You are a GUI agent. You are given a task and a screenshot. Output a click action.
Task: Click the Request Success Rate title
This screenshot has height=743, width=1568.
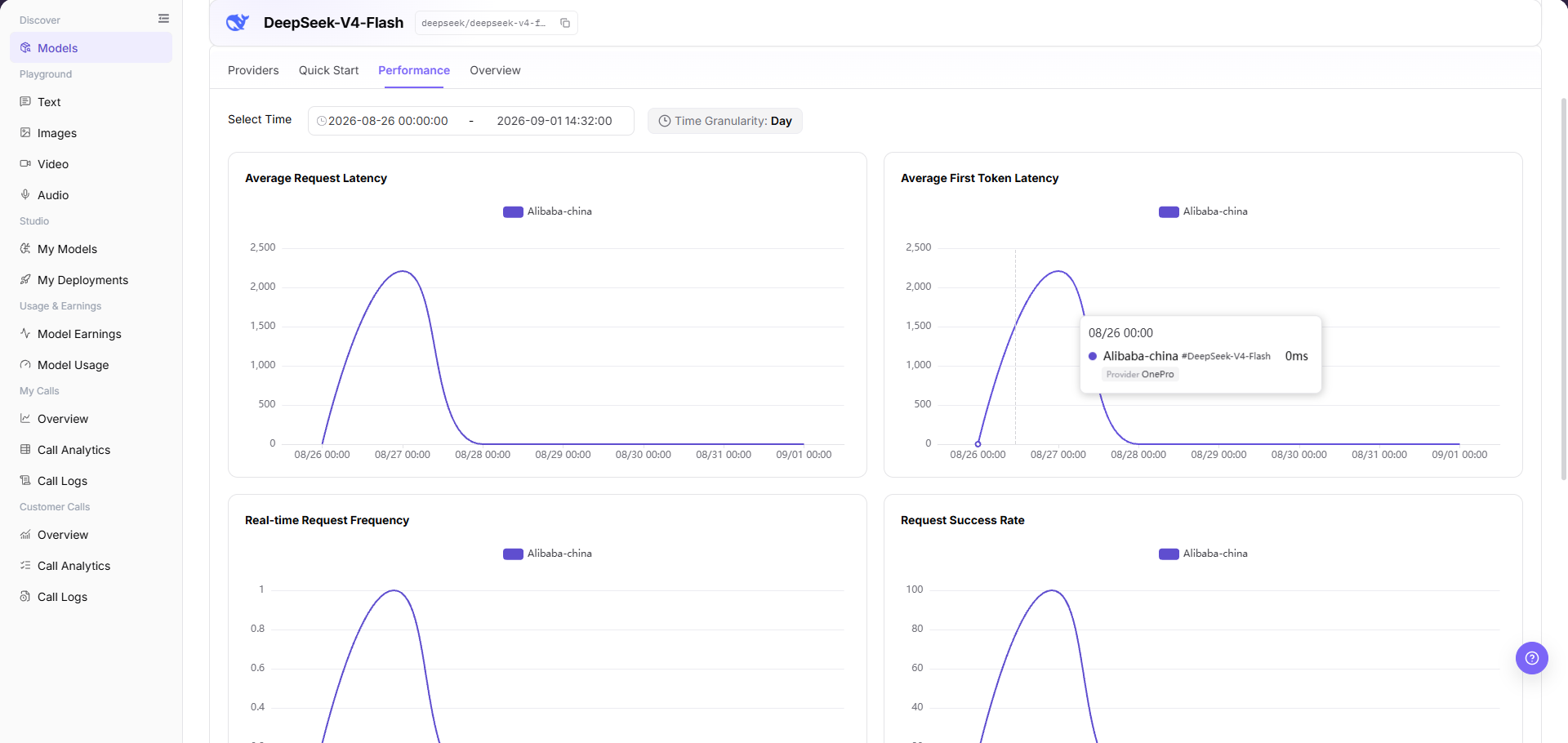click(962, 520)
